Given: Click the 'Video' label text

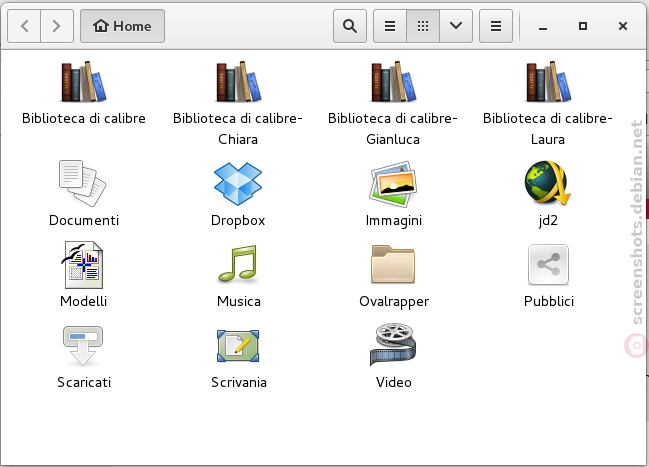Looking at the screenshot, I should (x=394, y=383).
